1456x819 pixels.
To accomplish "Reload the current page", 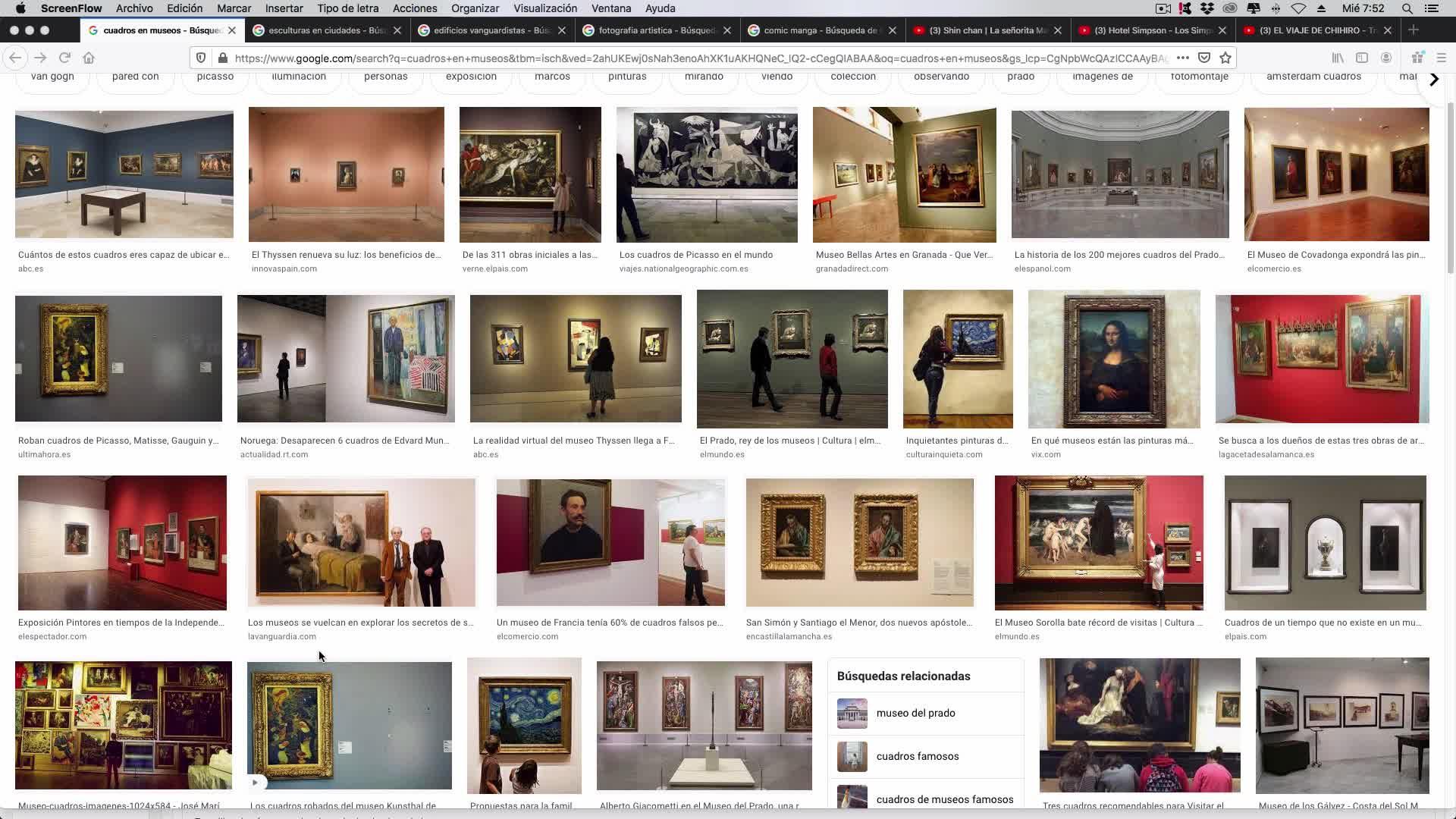I will [x=64, y=58].
